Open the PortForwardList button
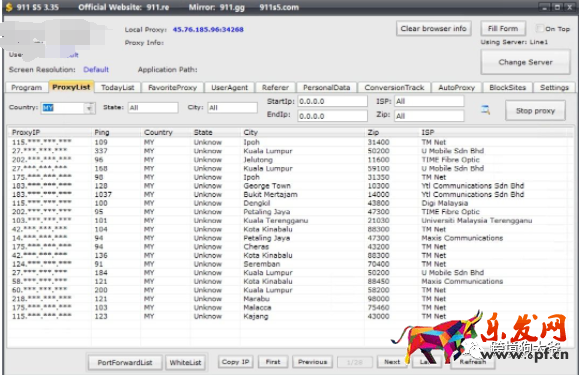579x375 pixels. [125, 362]
